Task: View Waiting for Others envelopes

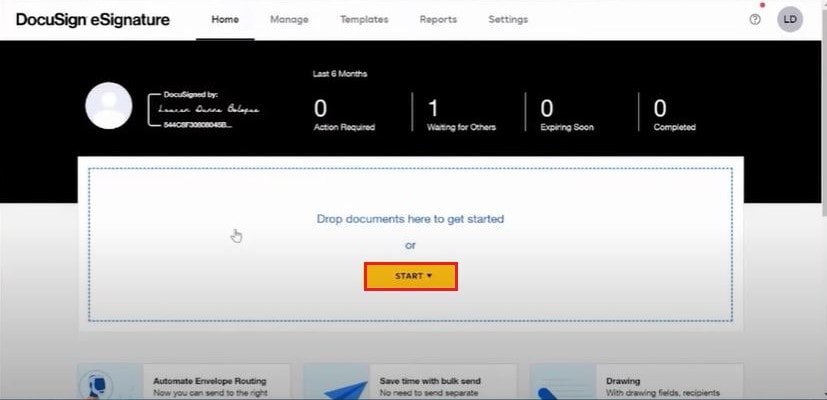Action: [x=461, y=115]
